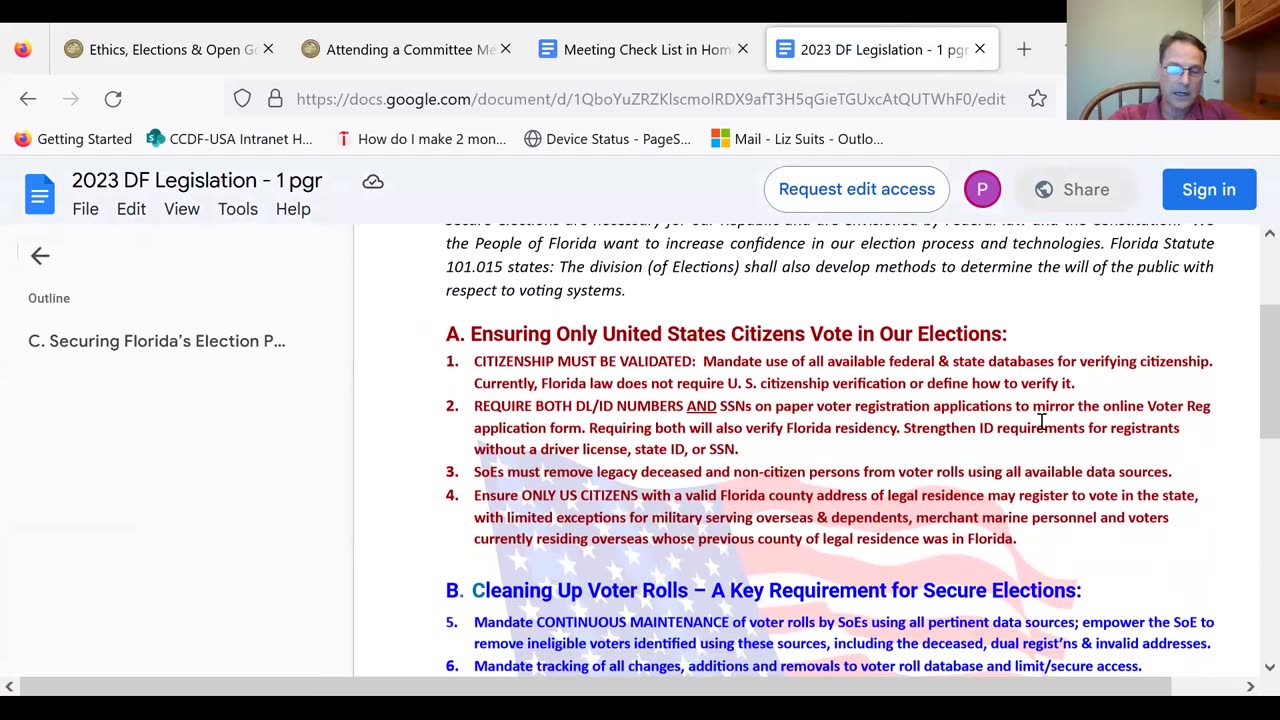This screenshot has height=720, width=1280.
Task: Reload the current page
Action: [x=113, y=99]
